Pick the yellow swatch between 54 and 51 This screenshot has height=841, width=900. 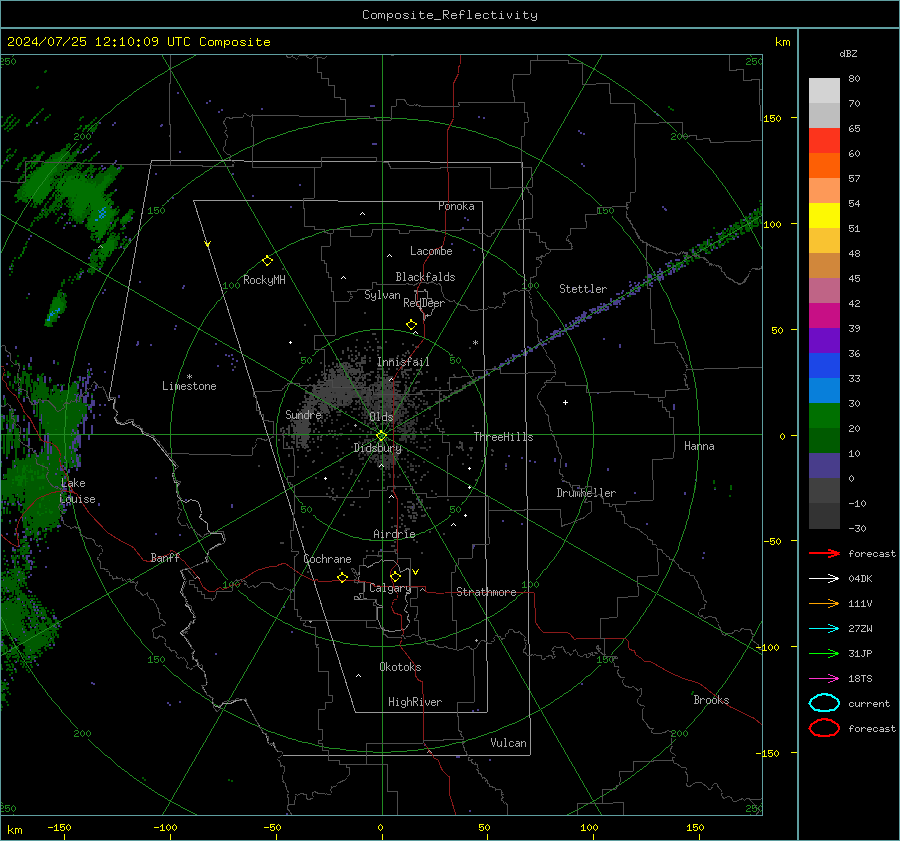pyautogui.click(x=824, y=216)
